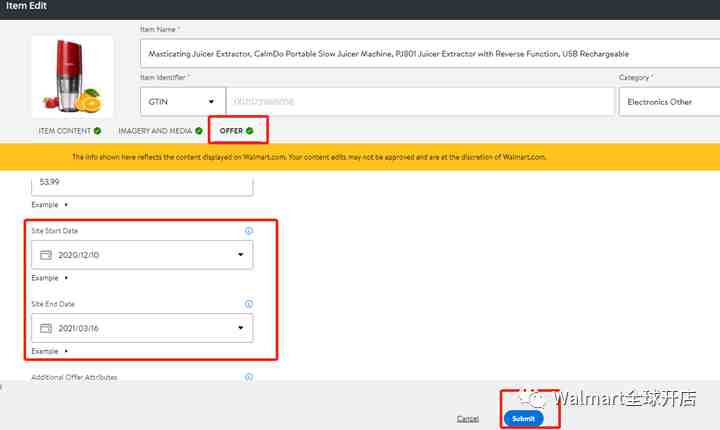This screenshot has height=430, width=720.
Task: Select the Offer tab
Action: 236,131
